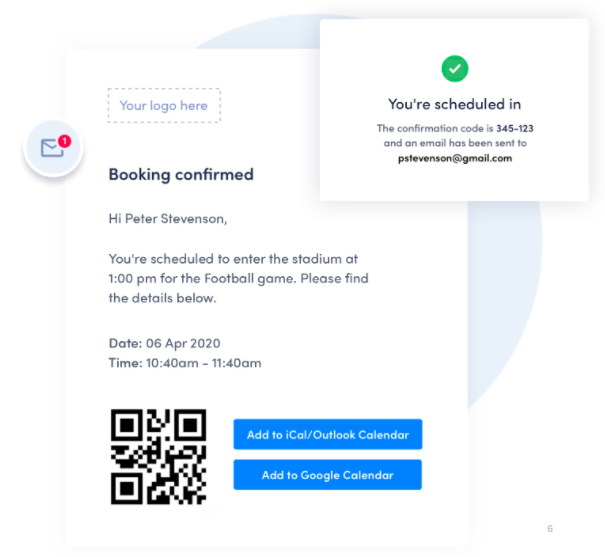Click the top-right QR code finder square
605x557 pixels.
[x=191, y=425]
